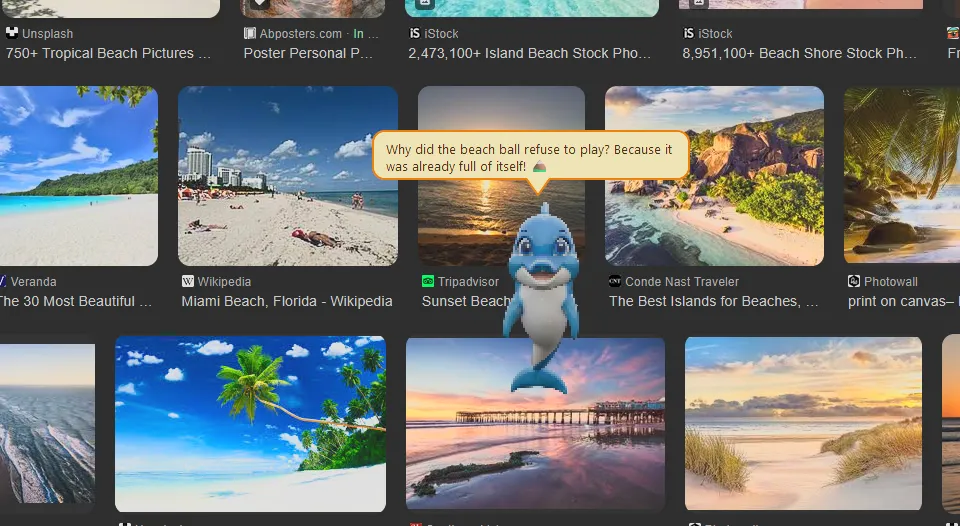960x526 pixels.
Task: Click the 'Abposters.com' source name
Action: pyautogui.click(x=301, y=34)
